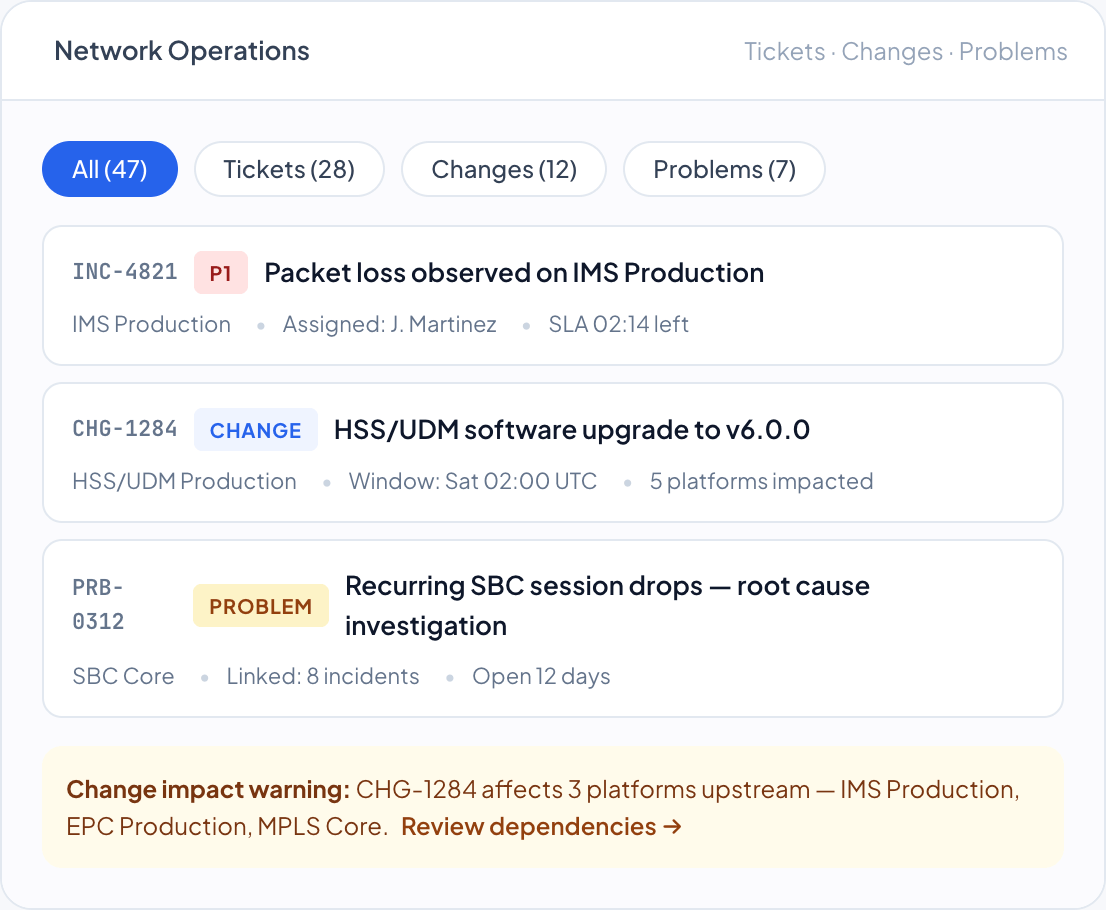Click the IMS Production platform label on INC-4821
Viewport: 1106px width, 910px height.
pyautogui.click(x=152, y=324)
